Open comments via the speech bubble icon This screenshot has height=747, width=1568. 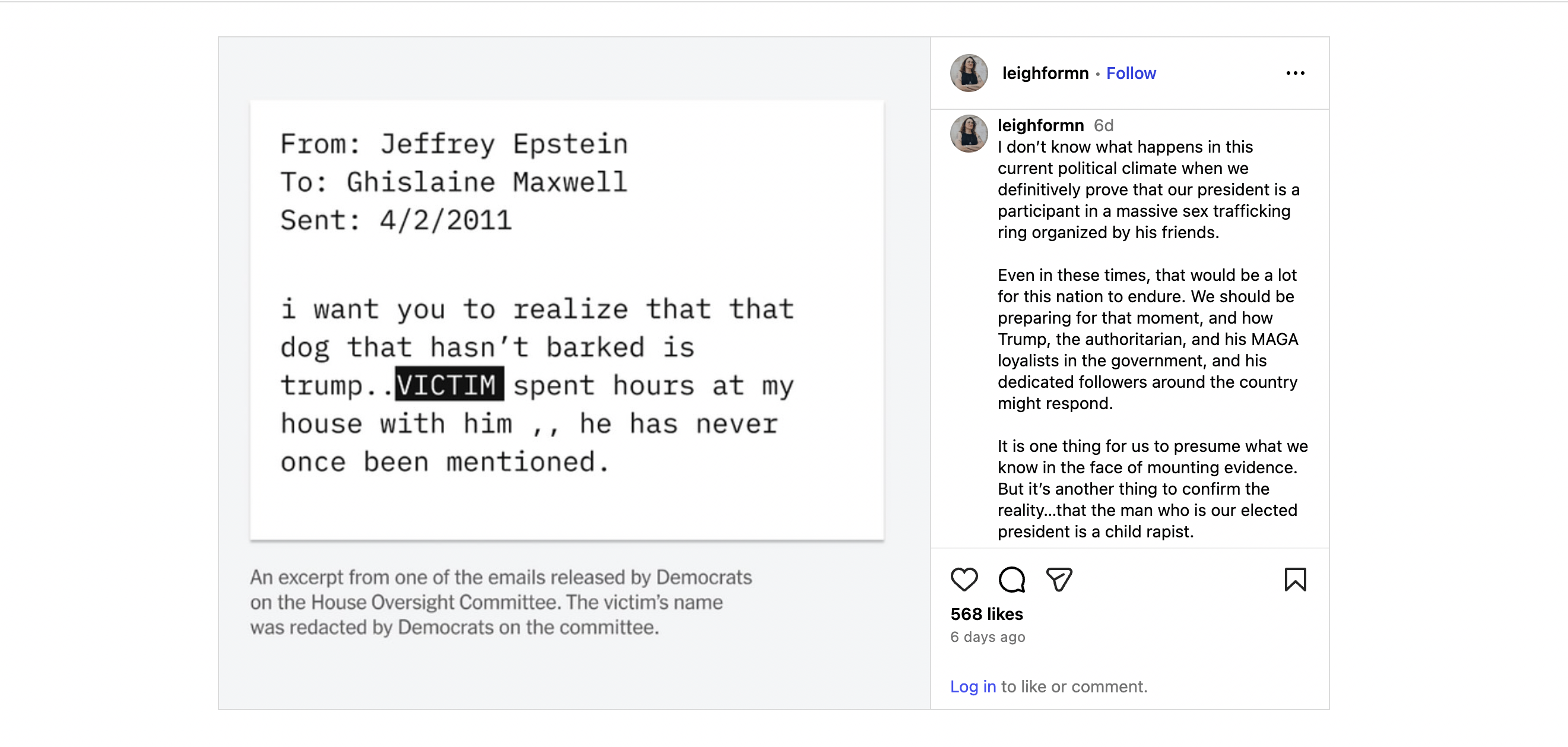(x=1012, y=579)
